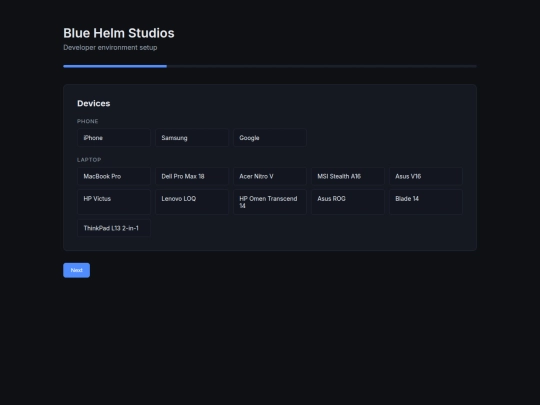Viewport: 540px width, 405px height.
Task: Select Asus V16 laptop
Action: click(x=426, y=176)
